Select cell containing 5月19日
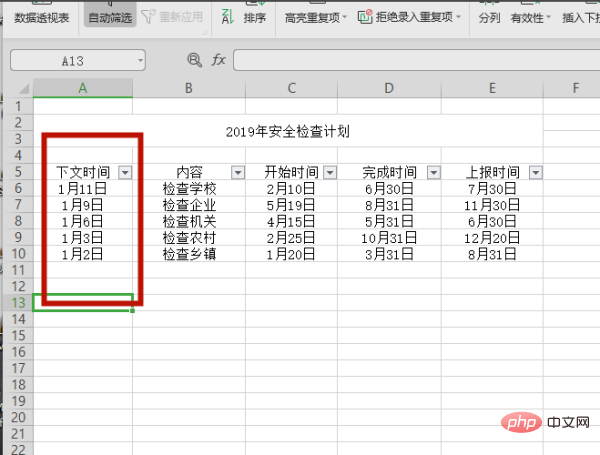The image size is (600, 455). tap(292, 205)
